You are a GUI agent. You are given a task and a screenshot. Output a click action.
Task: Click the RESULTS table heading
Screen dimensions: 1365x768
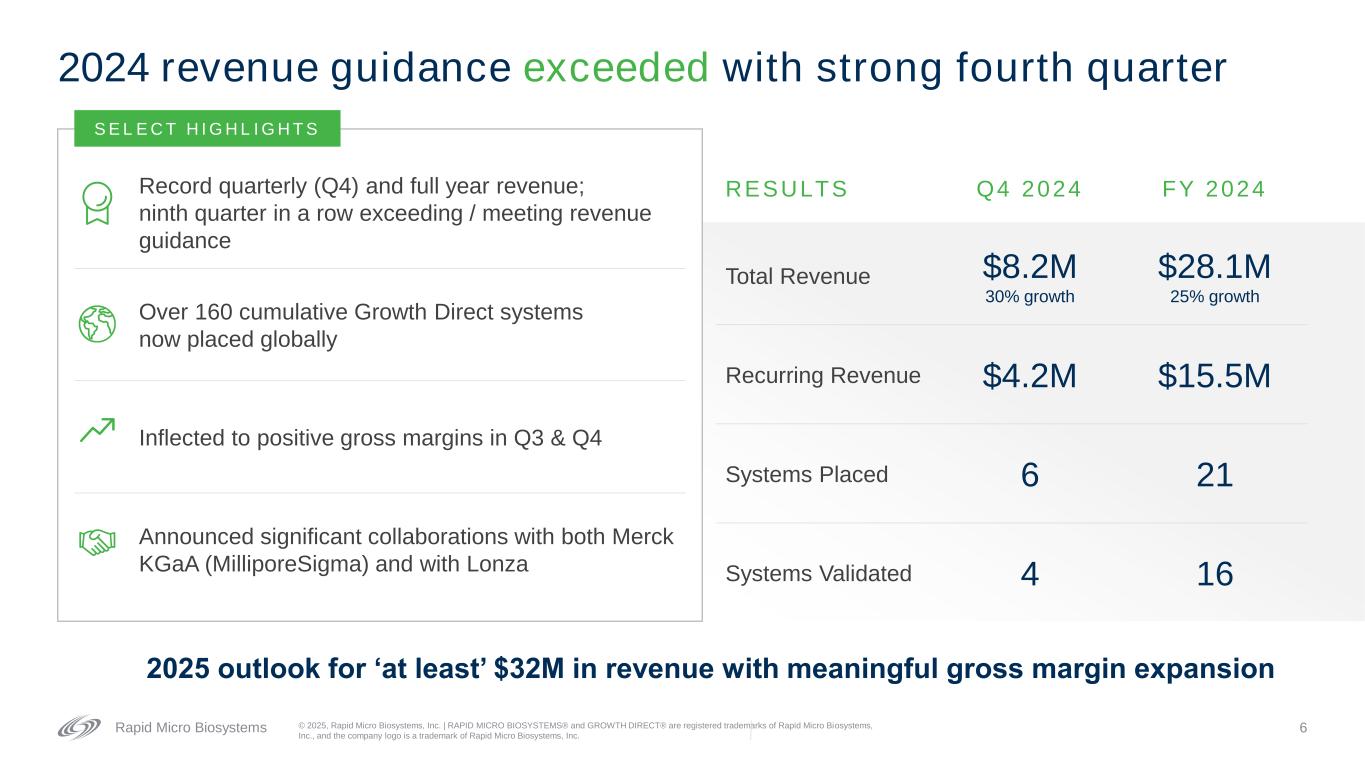pos(786,189)
